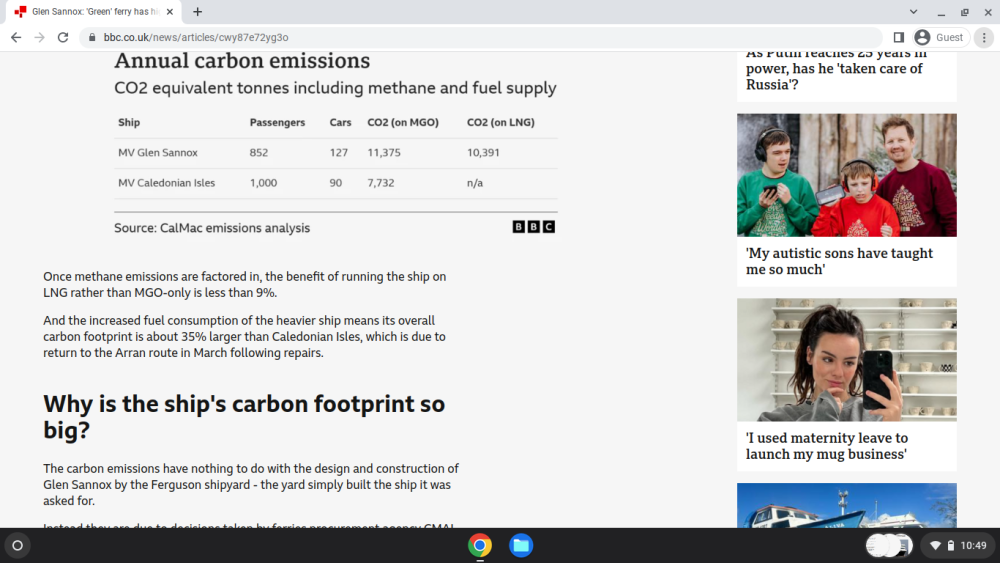Select the 'MV Caledonian Isles' cell
The image size is (1000, 563).
(166, 183)
